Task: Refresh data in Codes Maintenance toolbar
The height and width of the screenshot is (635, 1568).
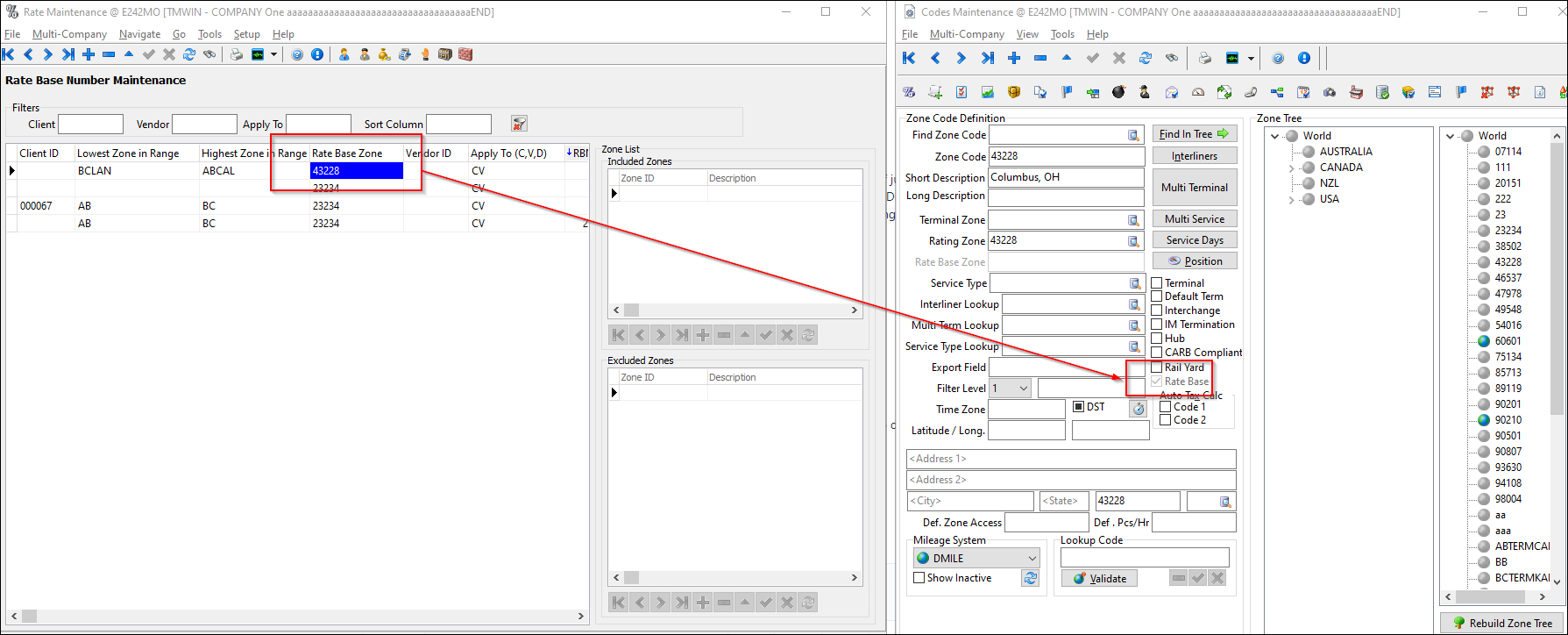Action: coord(1146,58)
